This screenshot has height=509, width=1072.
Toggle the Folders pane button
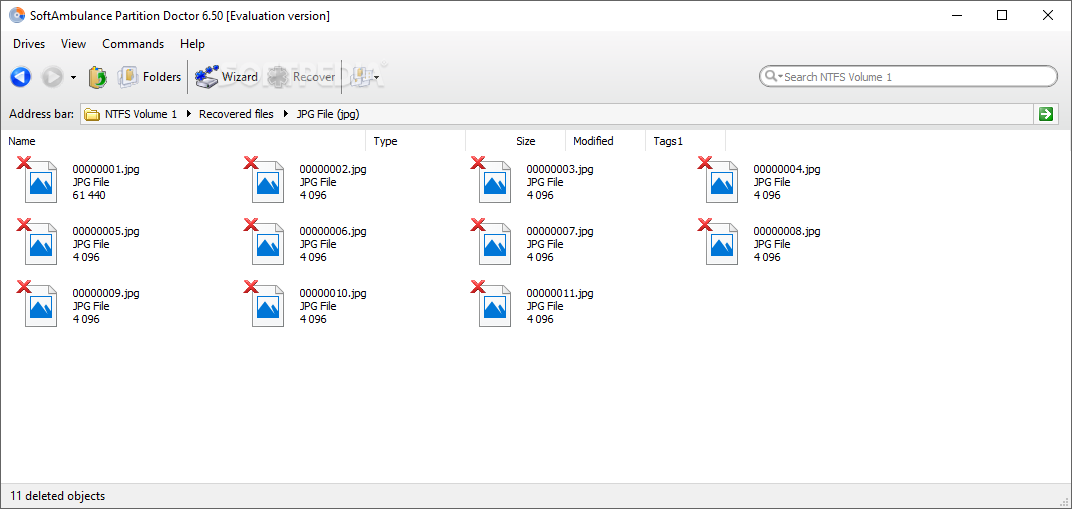click(x=150, y=77)
